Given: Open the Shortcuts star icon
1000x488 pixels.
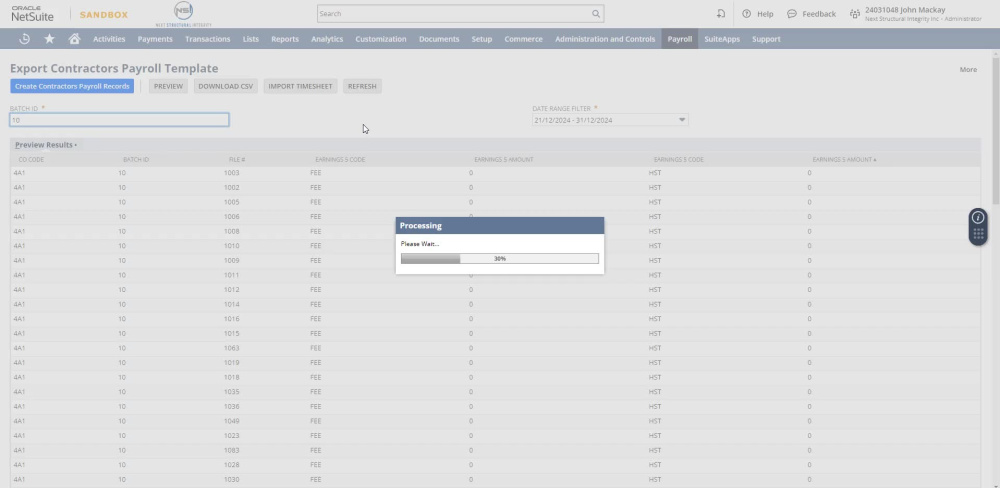Looking at the screenshot, I should click(x=49, y=39).
